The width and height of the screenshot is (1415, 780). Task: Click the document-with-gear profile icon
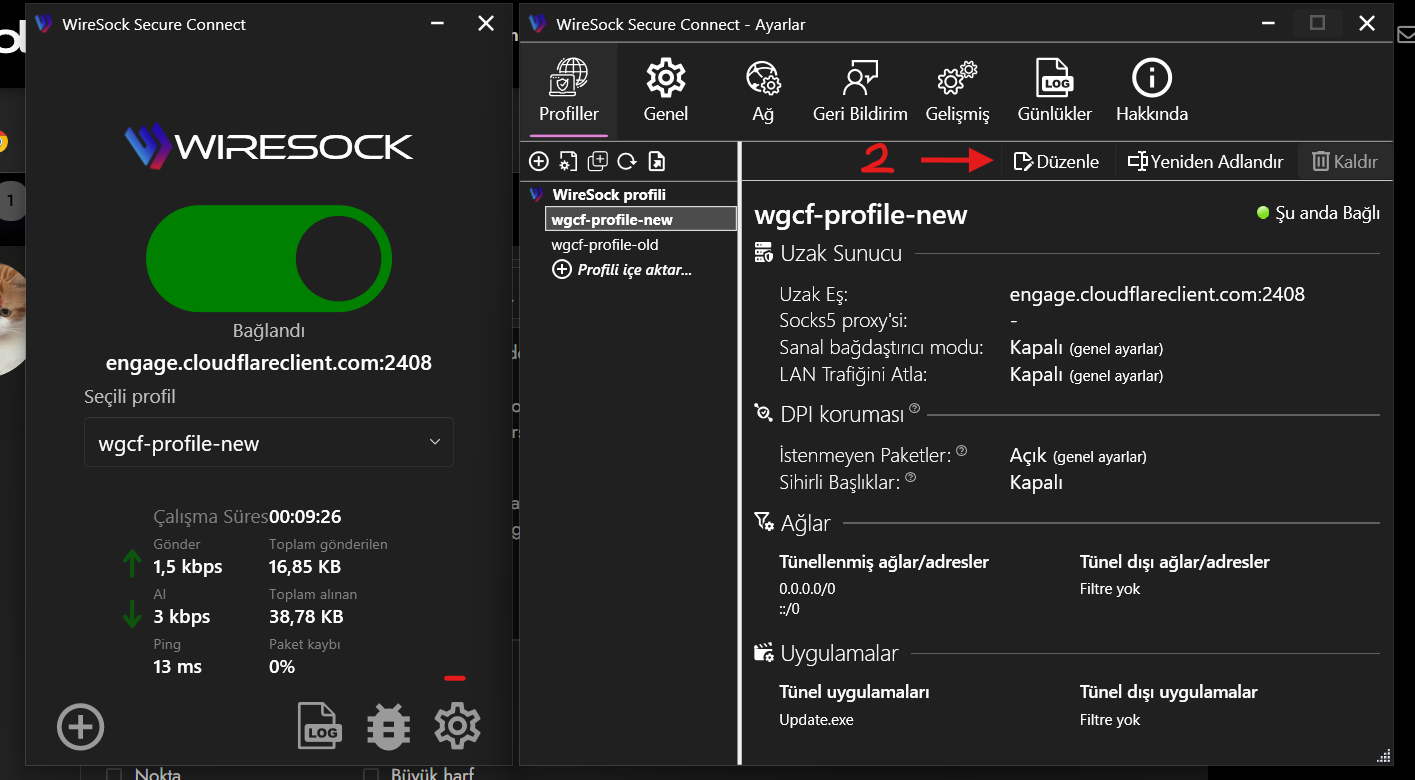pos(568,161)
